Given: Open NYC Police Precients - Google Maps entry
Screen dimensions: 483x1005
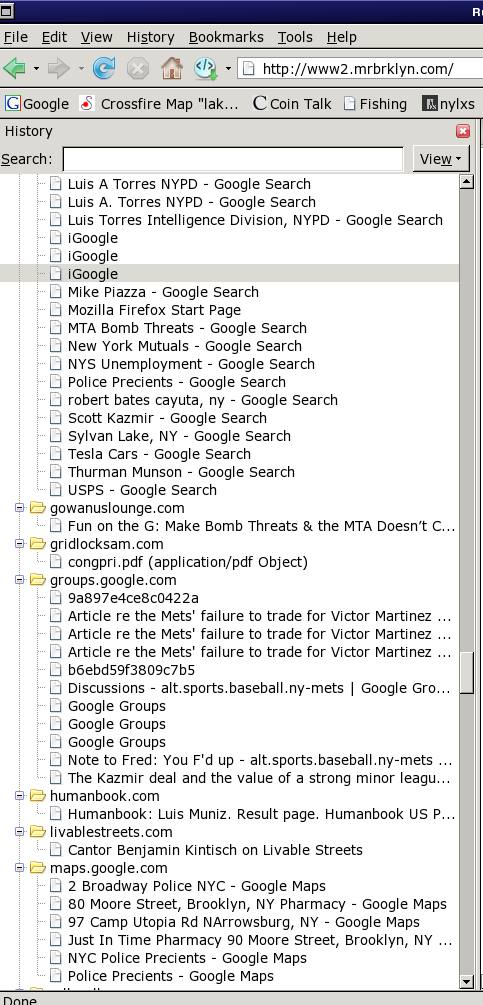Looking at the screenshot, I should coord(187,958).
